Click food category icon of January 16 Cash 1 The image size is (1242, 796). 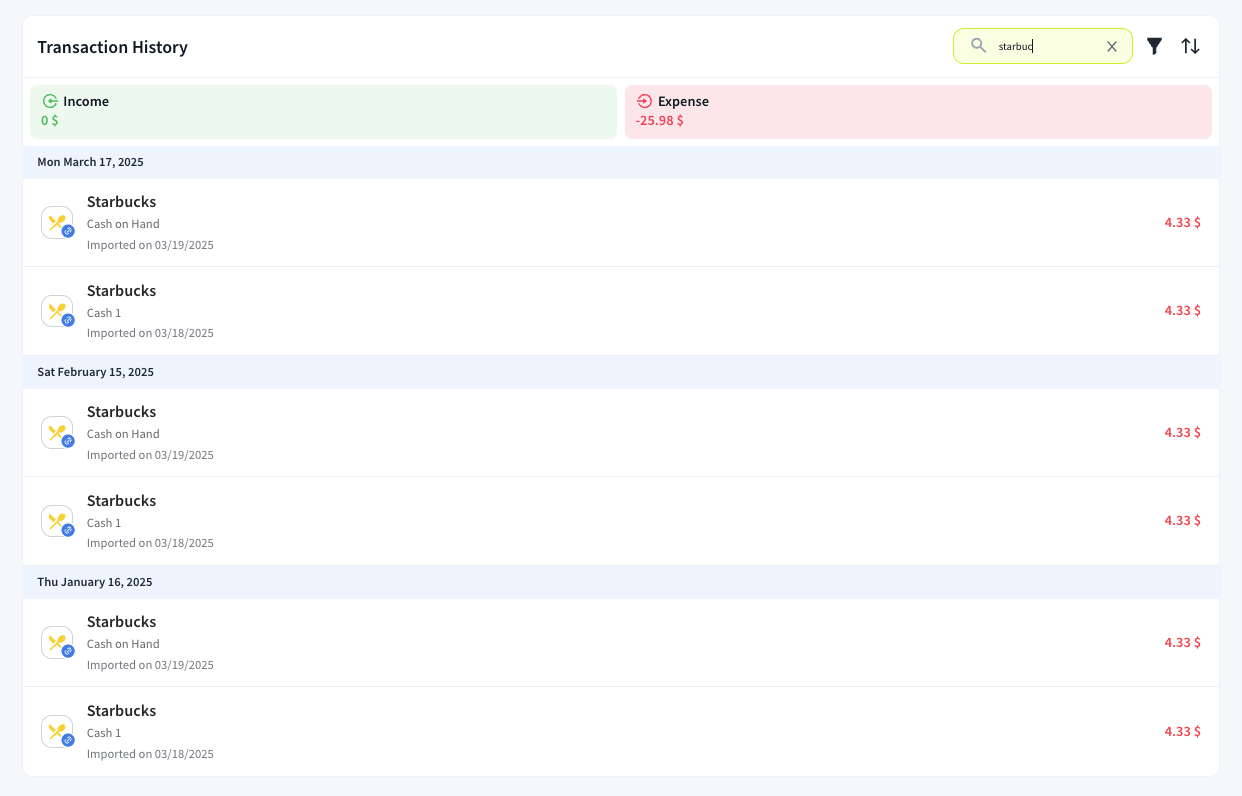pos(57,731)
